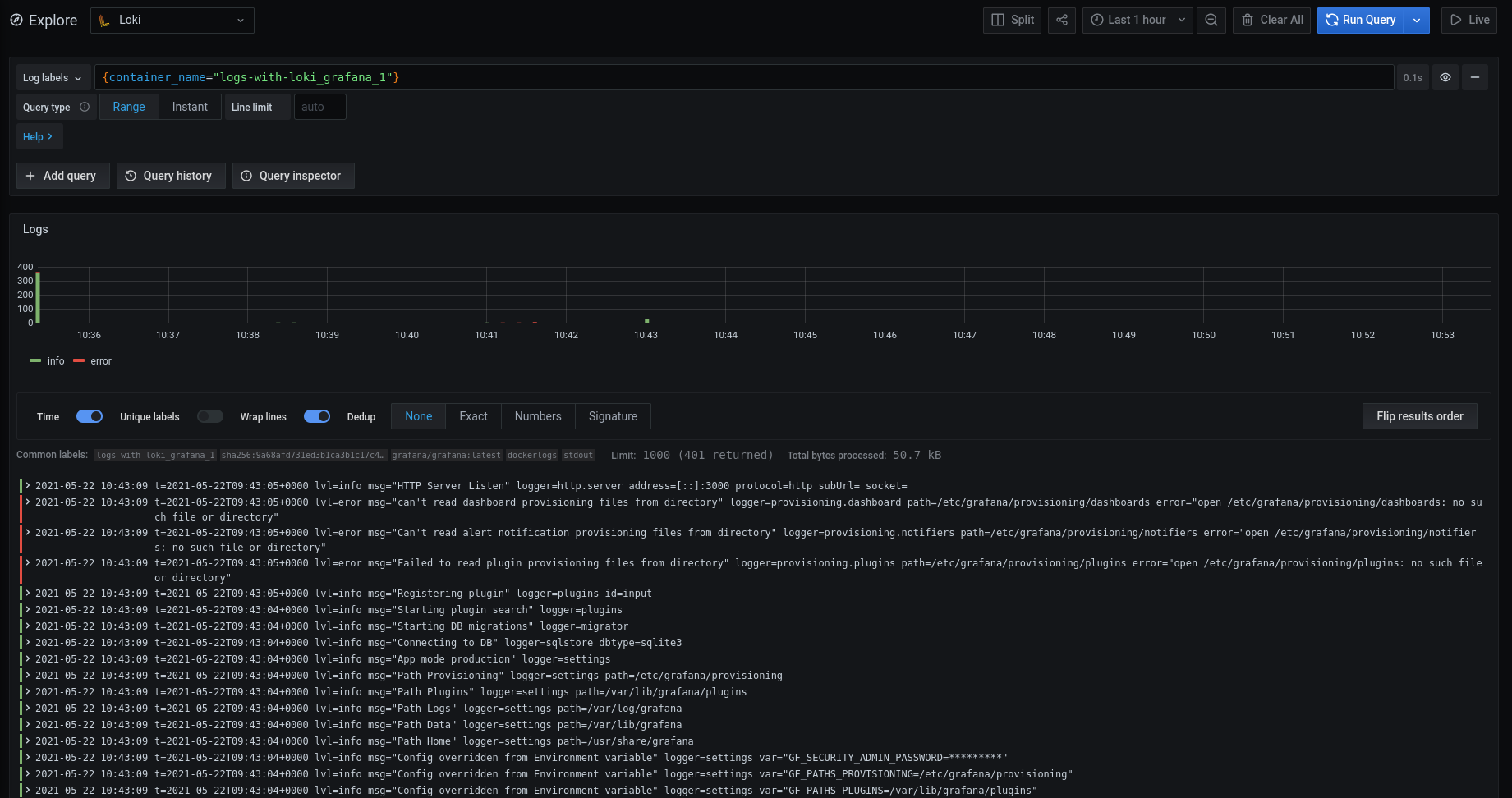Expand the App mode production log line
This screenshot has width=1512, height=798.
pyautogui.click(x=28, y=659)
